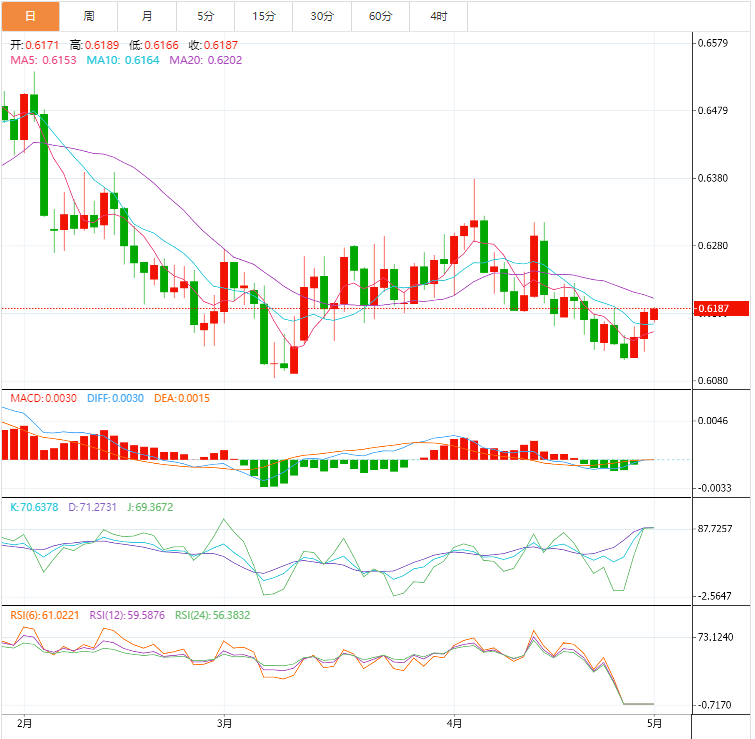755x739 pixels.
Task: Click the 4月 date axis marker
Action: 454,723
